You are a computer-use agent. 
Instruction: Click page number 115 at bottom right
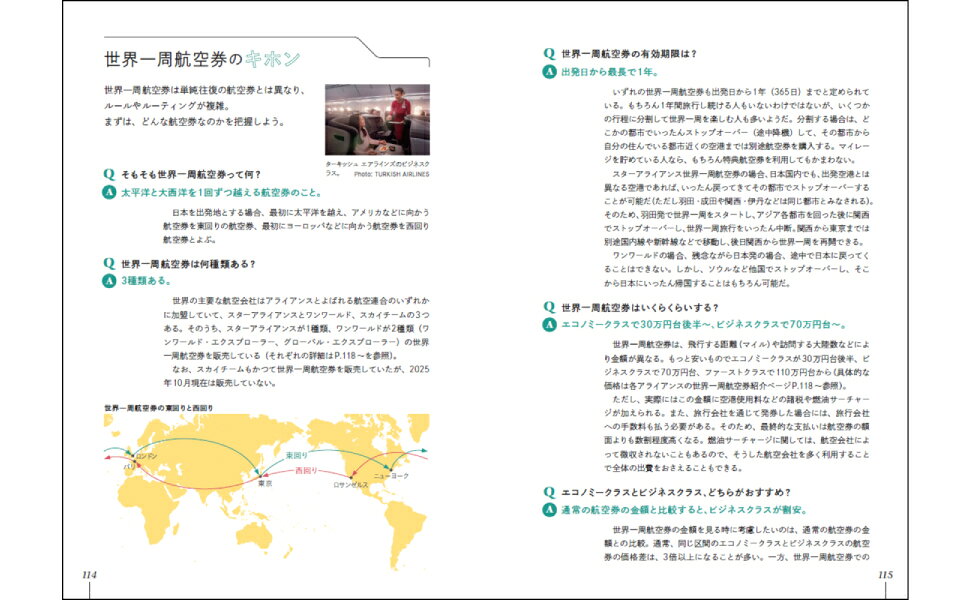pyautogui.click(x=884, y=574)
